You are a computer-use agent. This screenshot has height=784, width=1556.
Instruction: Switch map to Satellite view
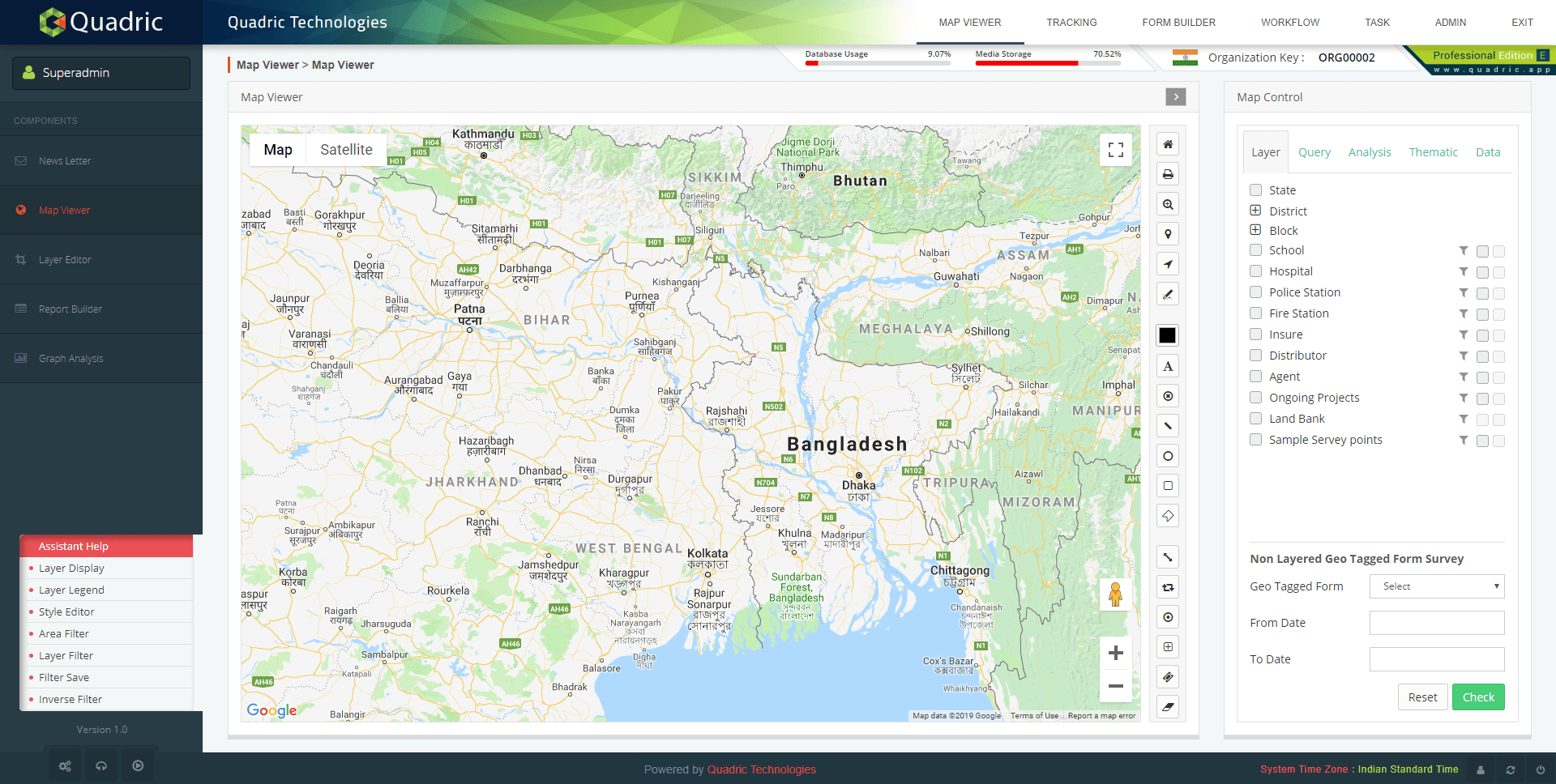pyautogui.click(x=346, y=150)
